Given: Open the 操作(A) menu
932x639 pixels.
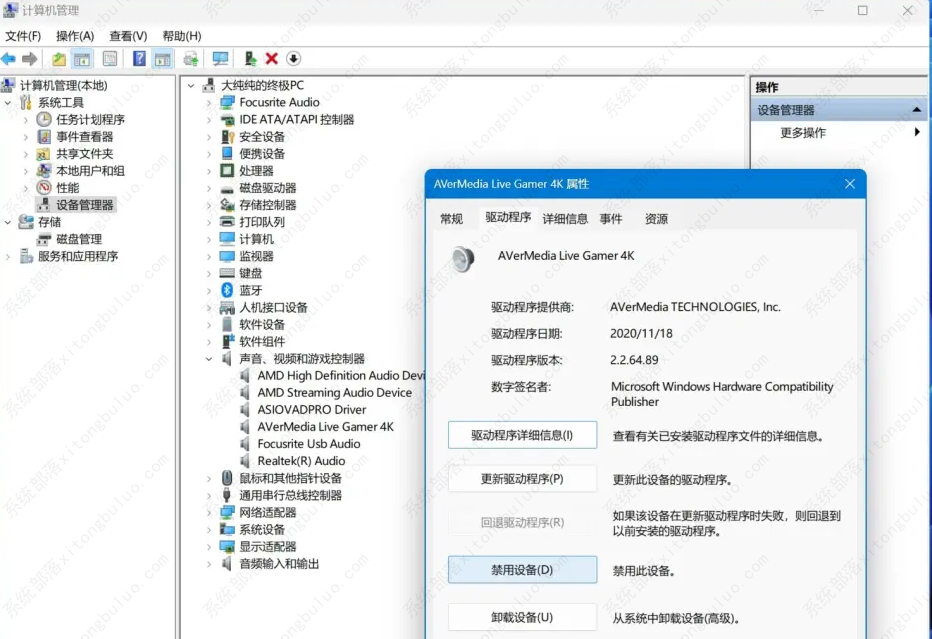Looking at the screenshot, I should pyautogui.click(x=75, y=36).
